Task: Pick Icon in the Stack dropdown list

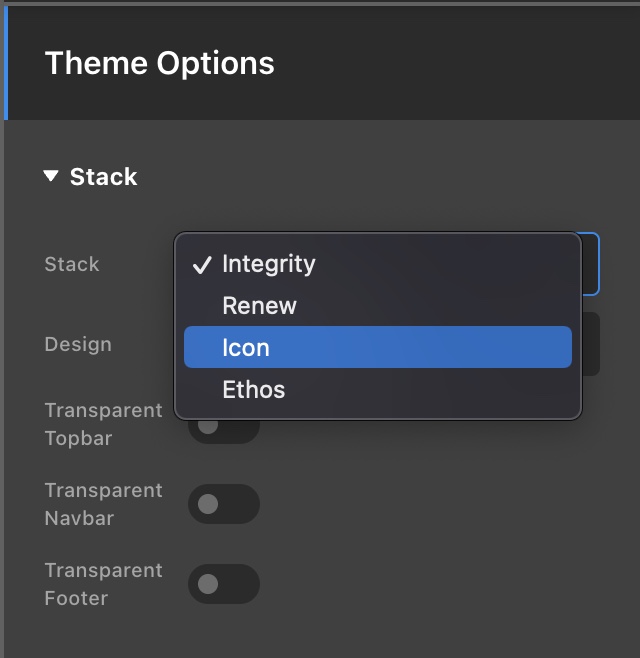Action: coord(246,348)
